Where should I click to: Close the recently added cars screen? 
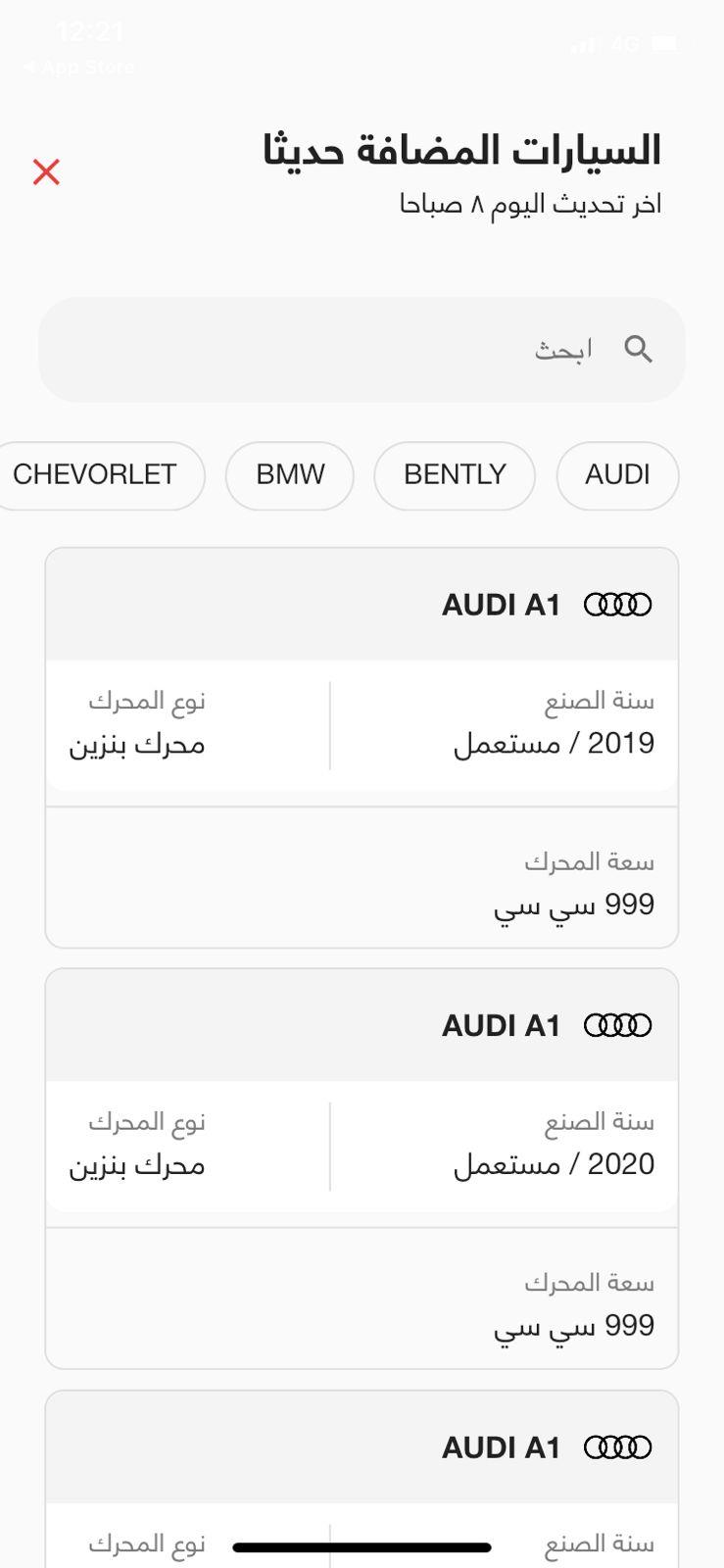tap(46, 172)
